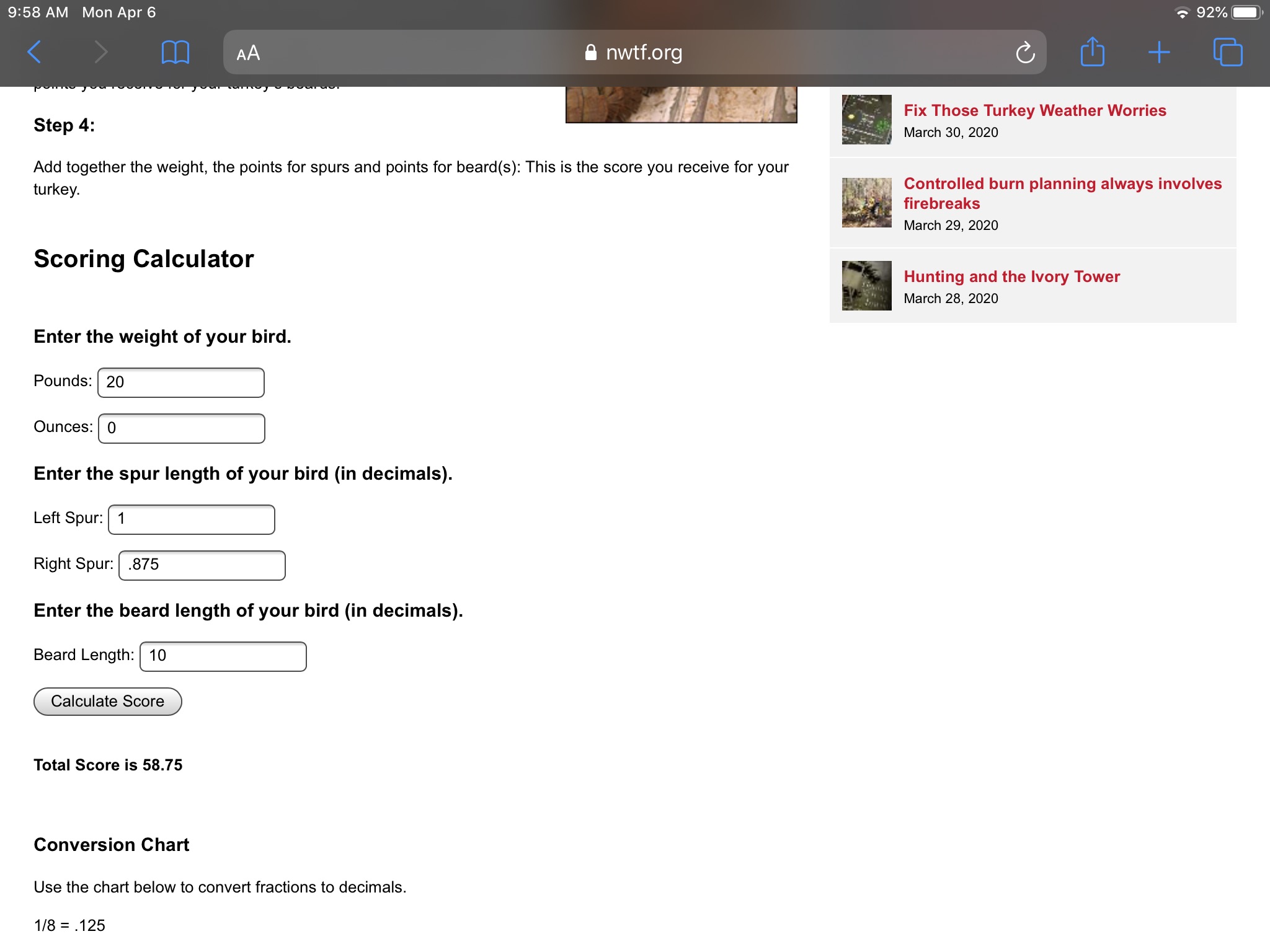Tap the Safari back arrow

tap(35, 52)
